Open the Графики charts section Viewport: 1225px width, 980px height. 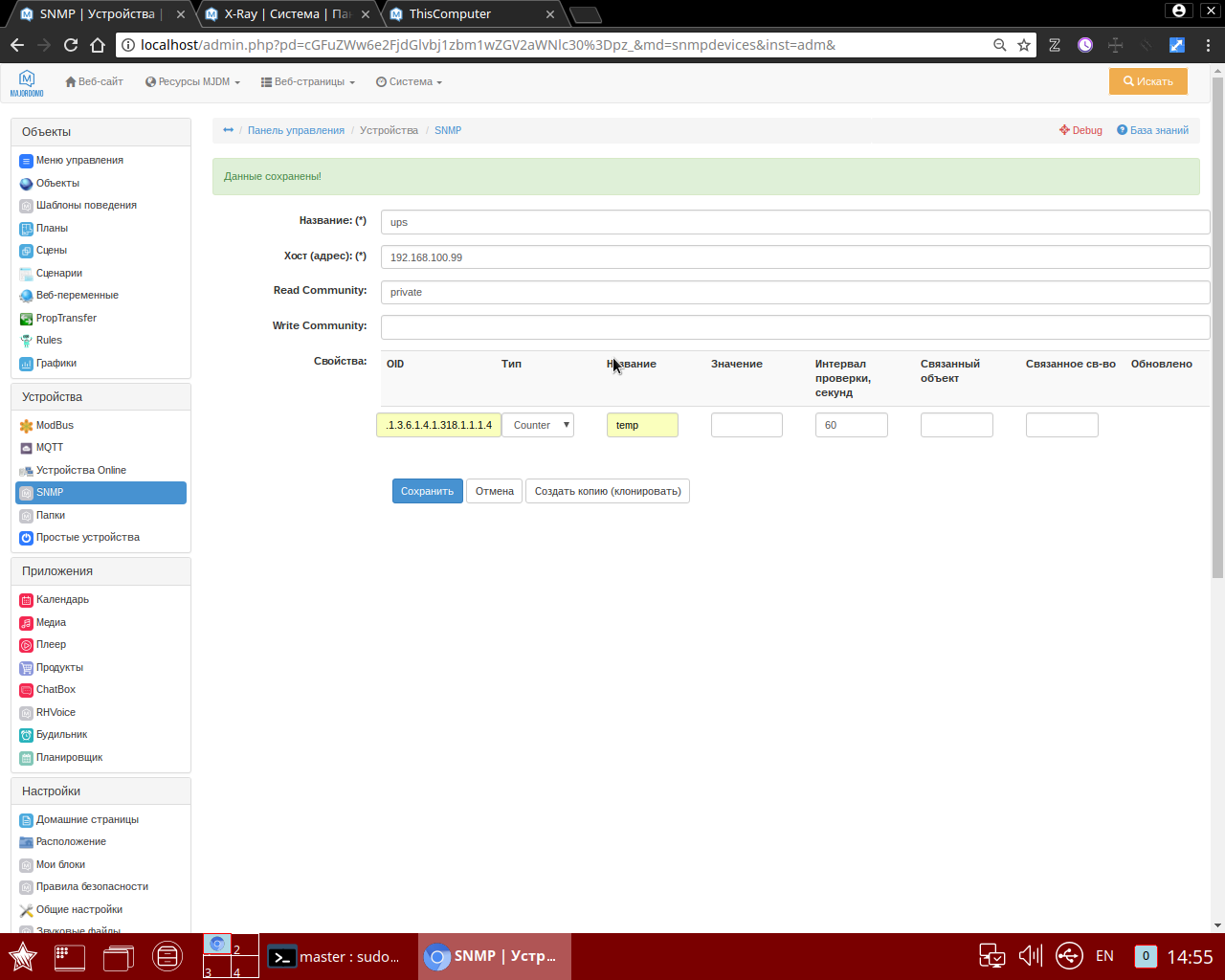(x=55, y=363)
